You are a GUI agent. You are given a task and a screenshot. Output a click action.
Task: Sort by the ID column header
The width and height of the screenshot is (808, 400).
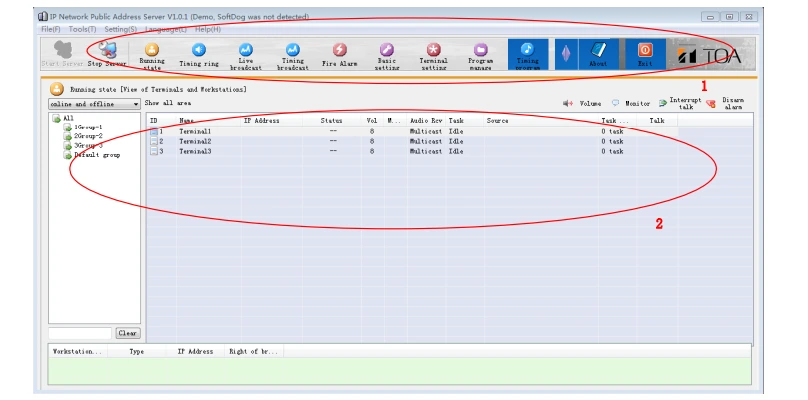coord(161,121)
